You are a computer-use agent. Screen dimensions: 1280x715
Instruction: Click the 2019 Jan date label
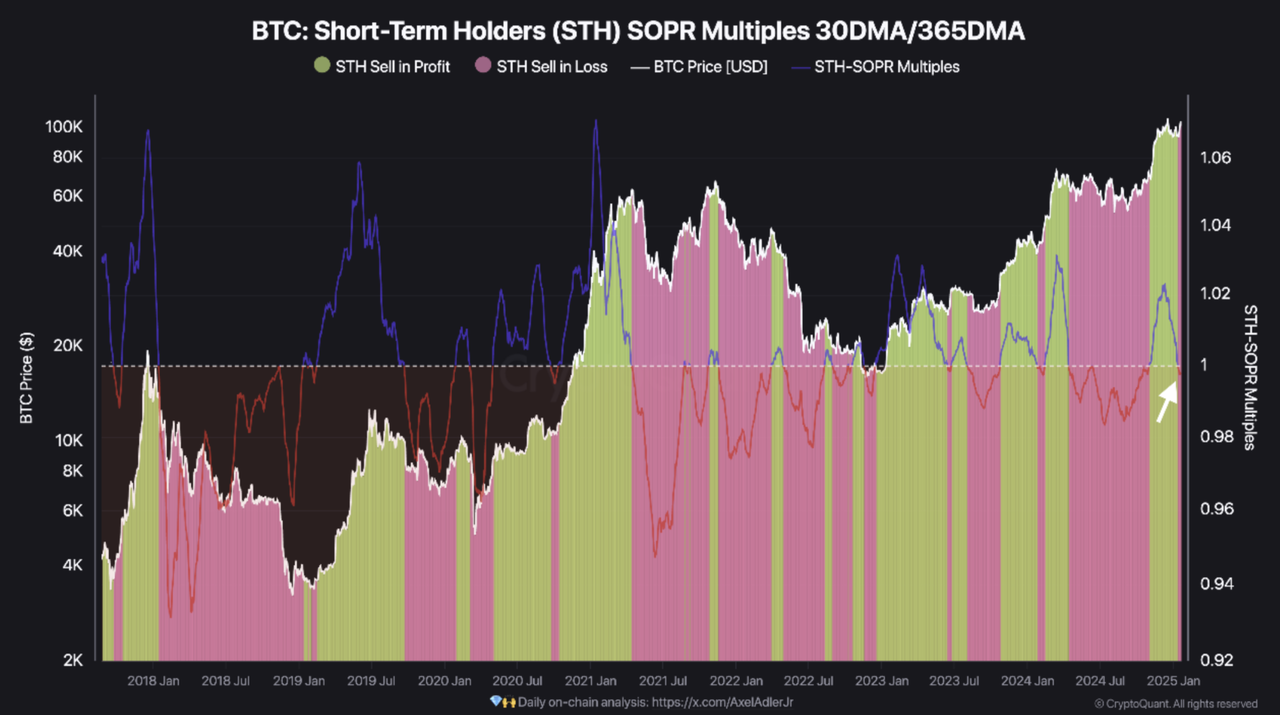click(x=301, y=681)
